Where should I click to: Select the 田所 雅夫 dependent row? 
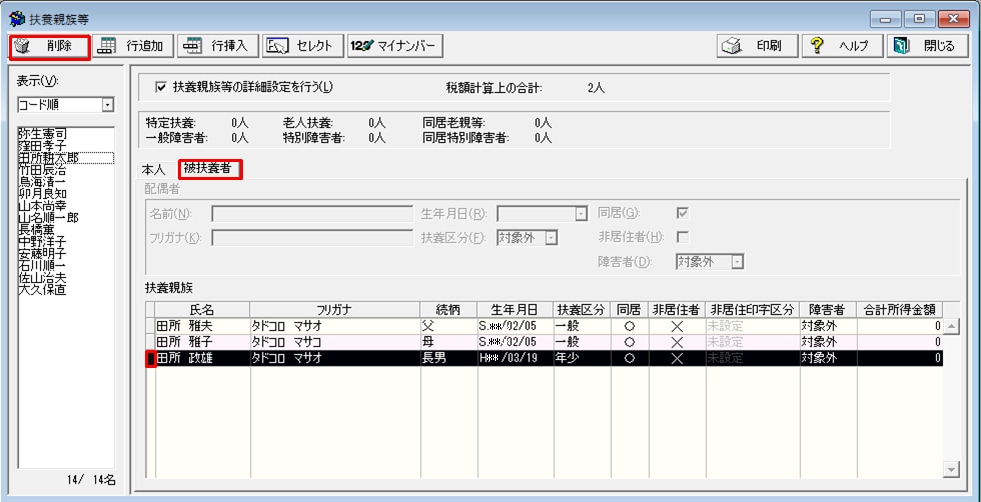pyautogui.click(x=198, y=326)
